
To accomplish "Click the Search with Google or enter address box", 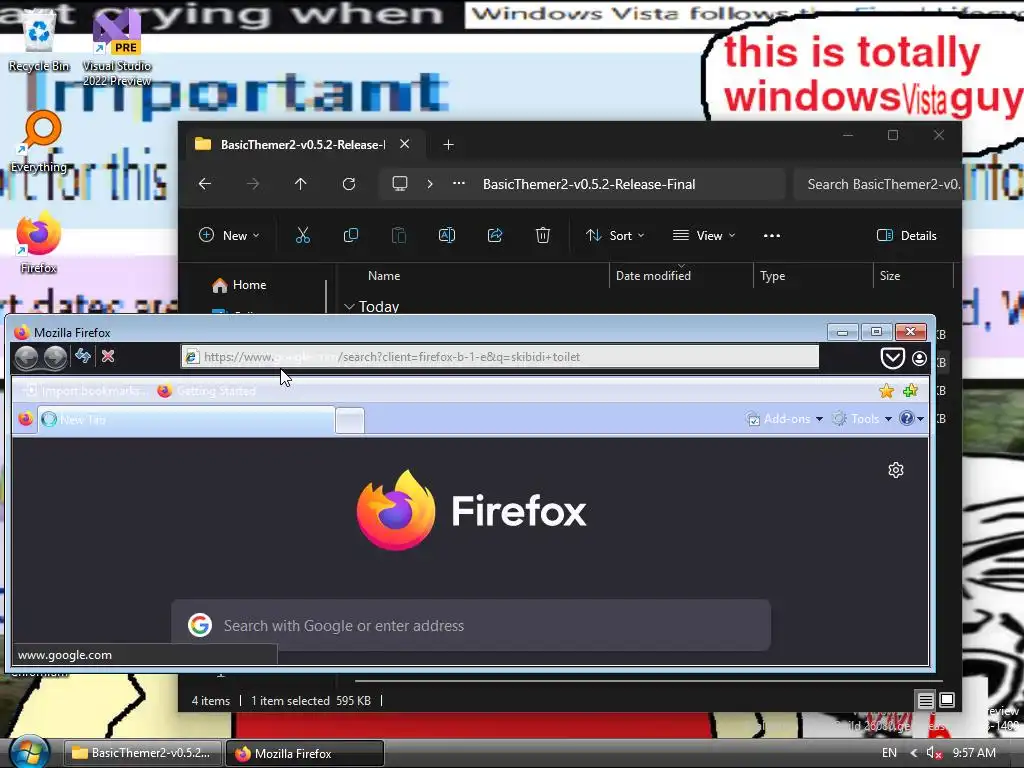I will [x=471, y=625].
